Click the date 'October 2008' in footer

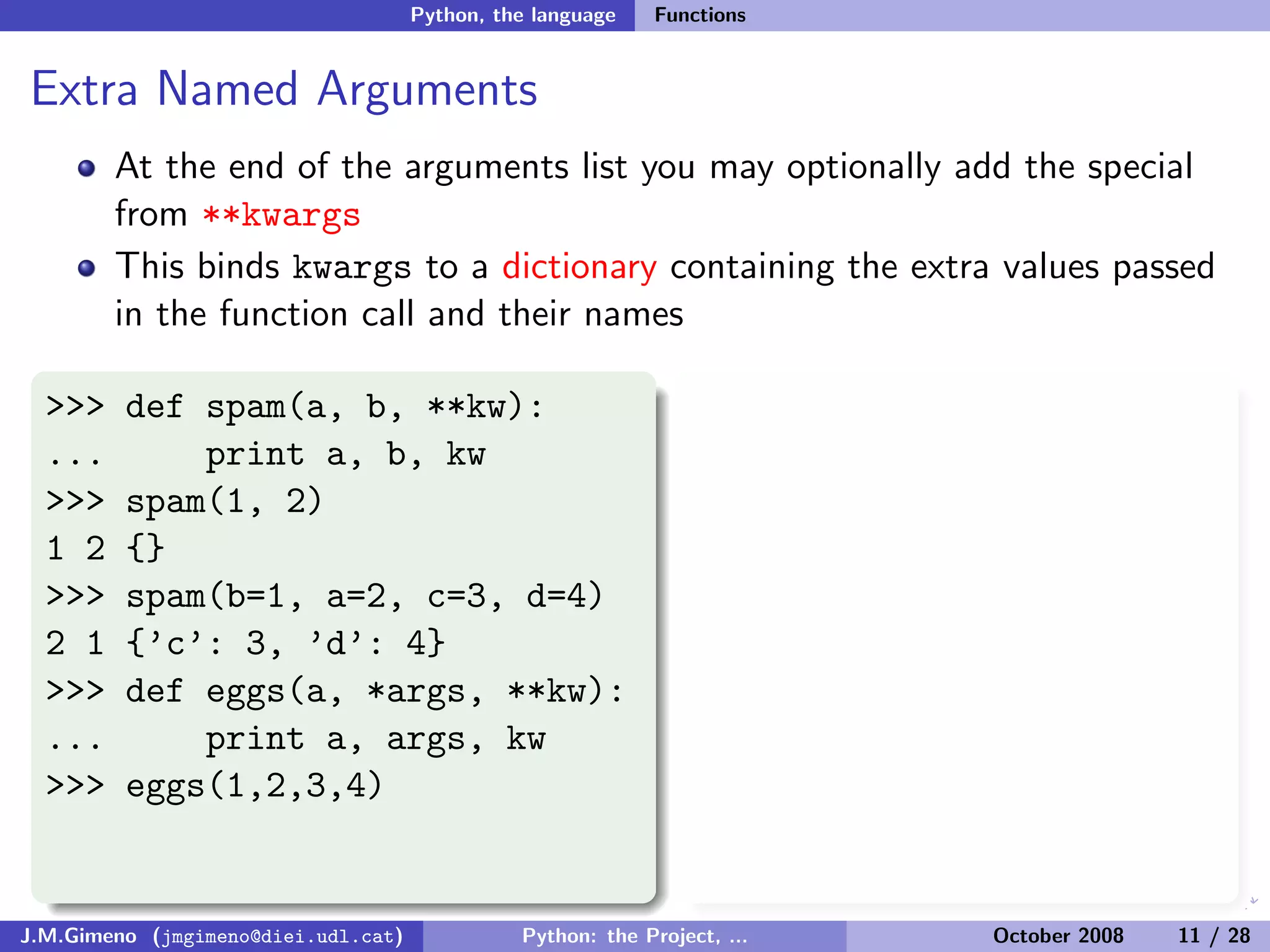click(1058, 935)
